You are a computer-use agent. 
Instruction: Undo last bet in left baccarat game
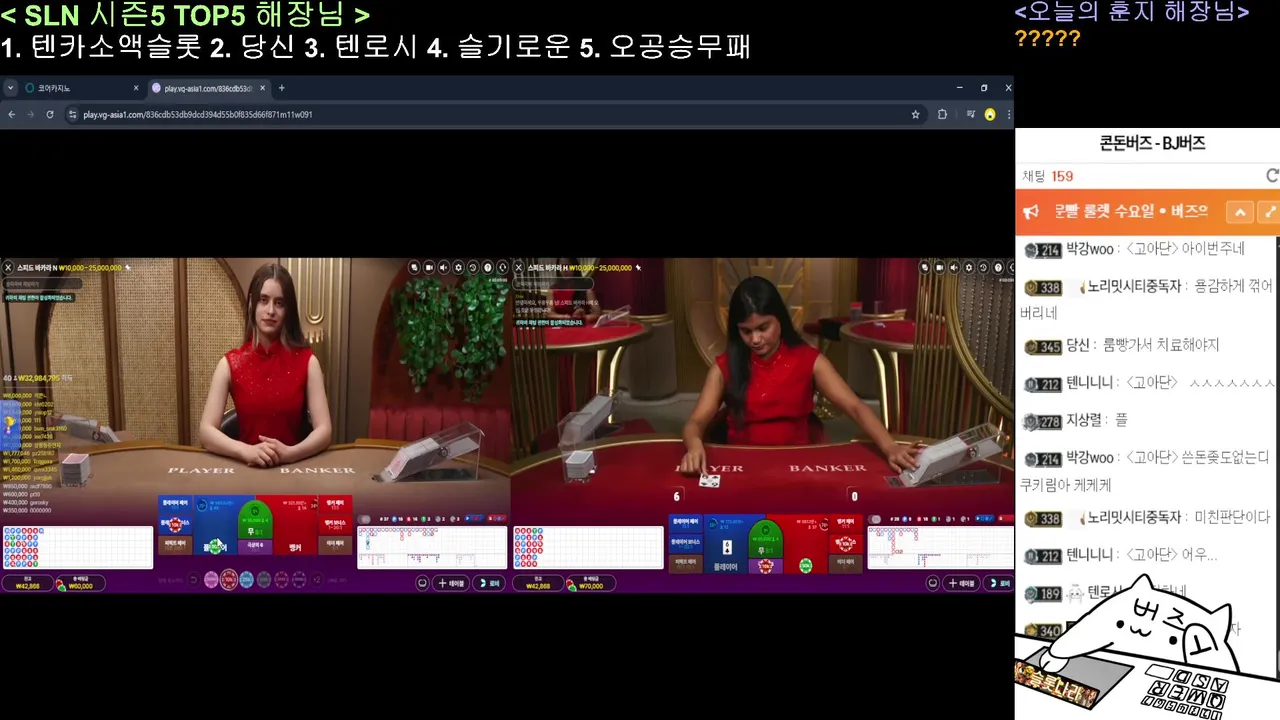coord(194,581)
